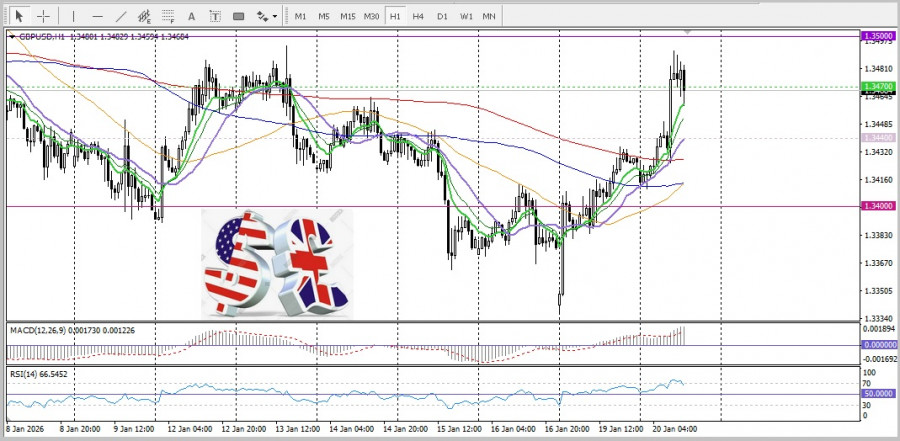Click the RSI(14) 66.5452 indicator label
The width and height of the screenshot is (900, 441).
coord(38,374)
